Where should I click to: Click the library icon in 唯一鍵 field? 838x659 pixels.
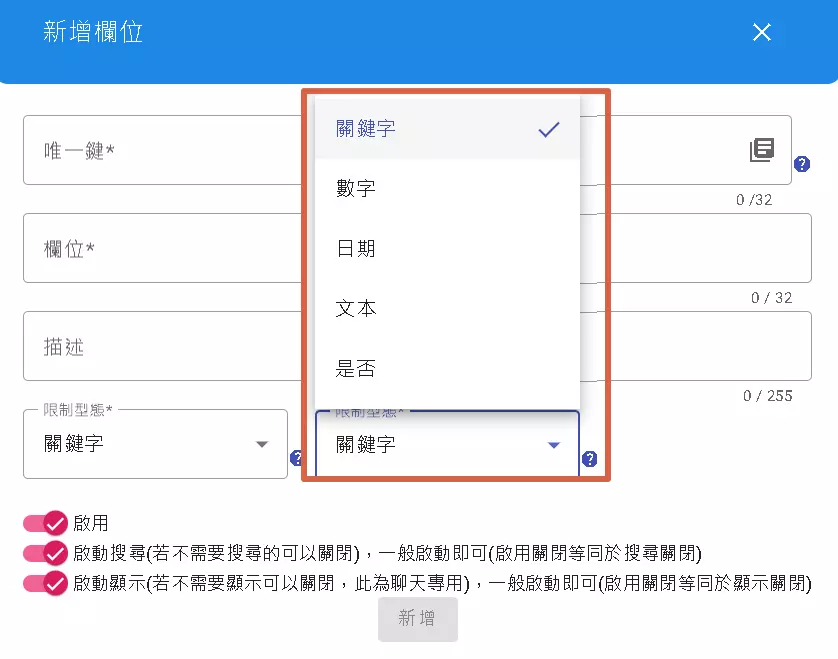pos(762,150)
